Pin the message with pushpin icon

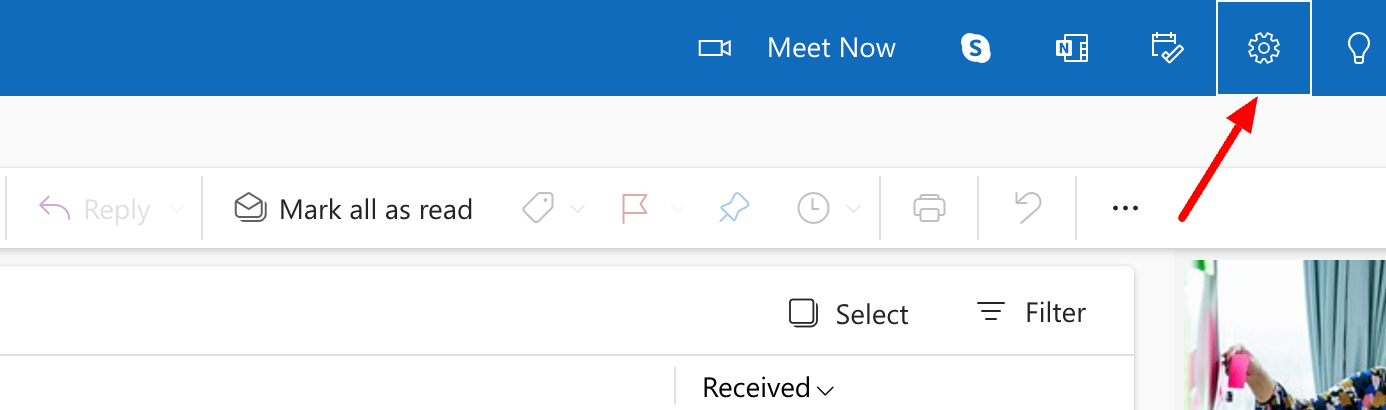[734, 208]
